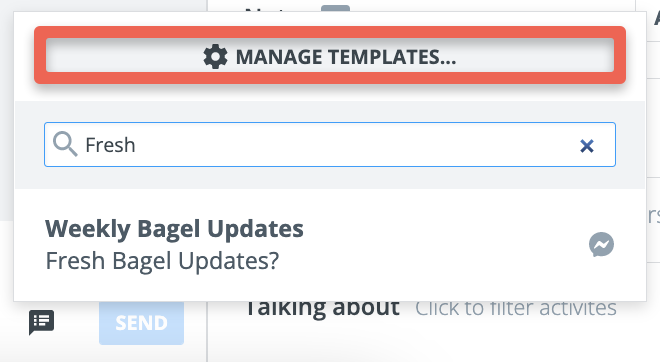The height and width of the screenshot is (362, 660).
Task: Click the cut-off letter A at top right
Action: pos(656,18)
